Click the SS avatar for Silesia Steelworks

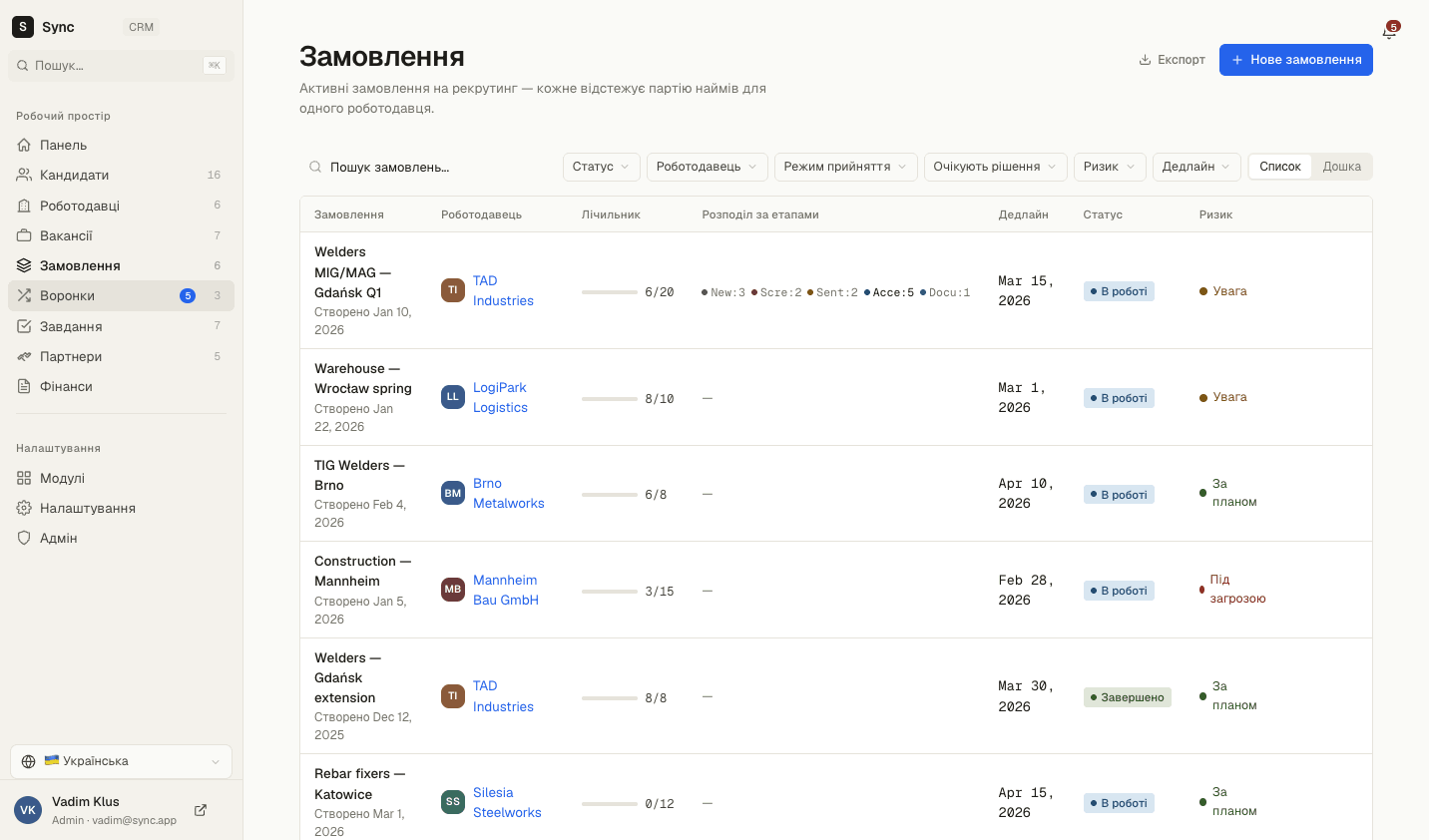[x=453, y=802]
